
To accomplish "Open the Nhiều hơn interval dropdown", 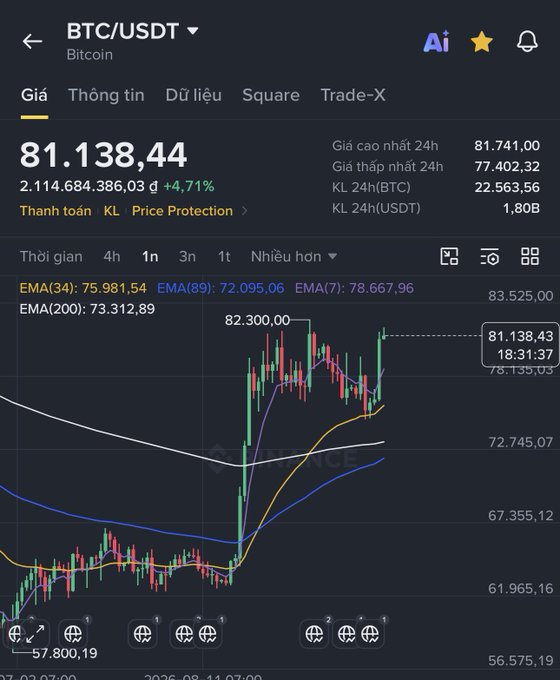I will point(294,256).
